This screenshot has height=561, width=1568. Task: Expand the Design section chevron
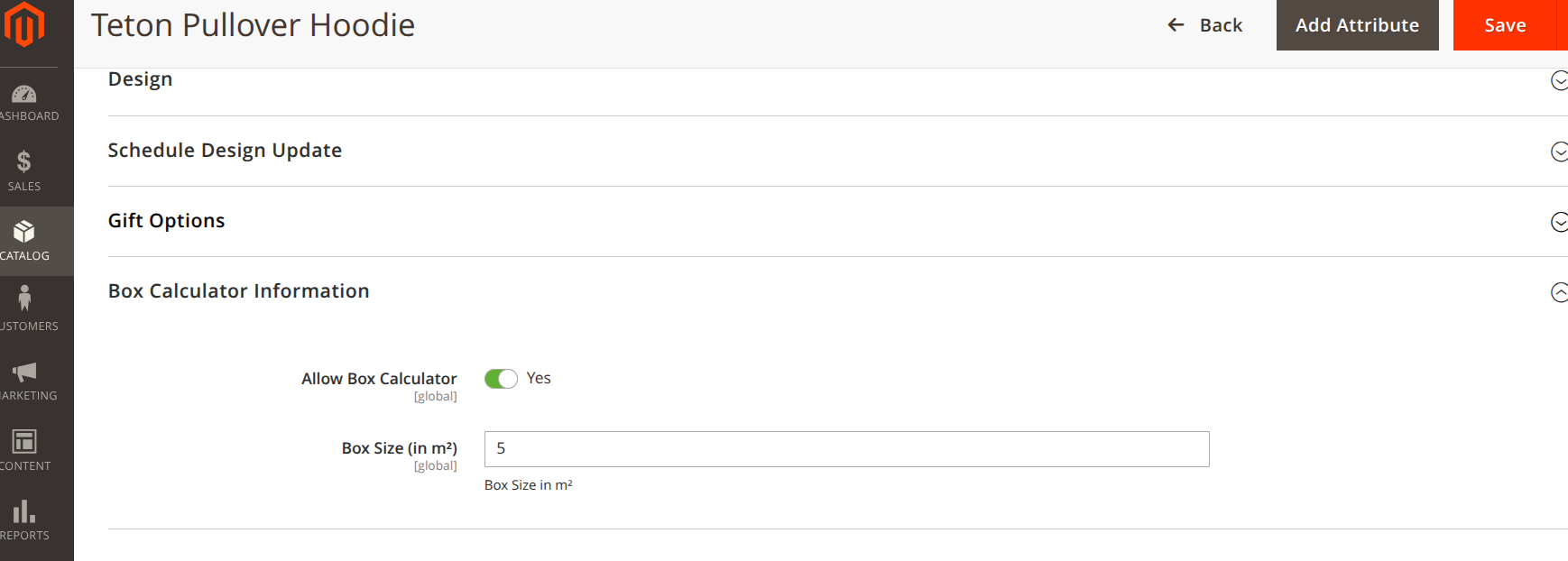(1558, 81)
